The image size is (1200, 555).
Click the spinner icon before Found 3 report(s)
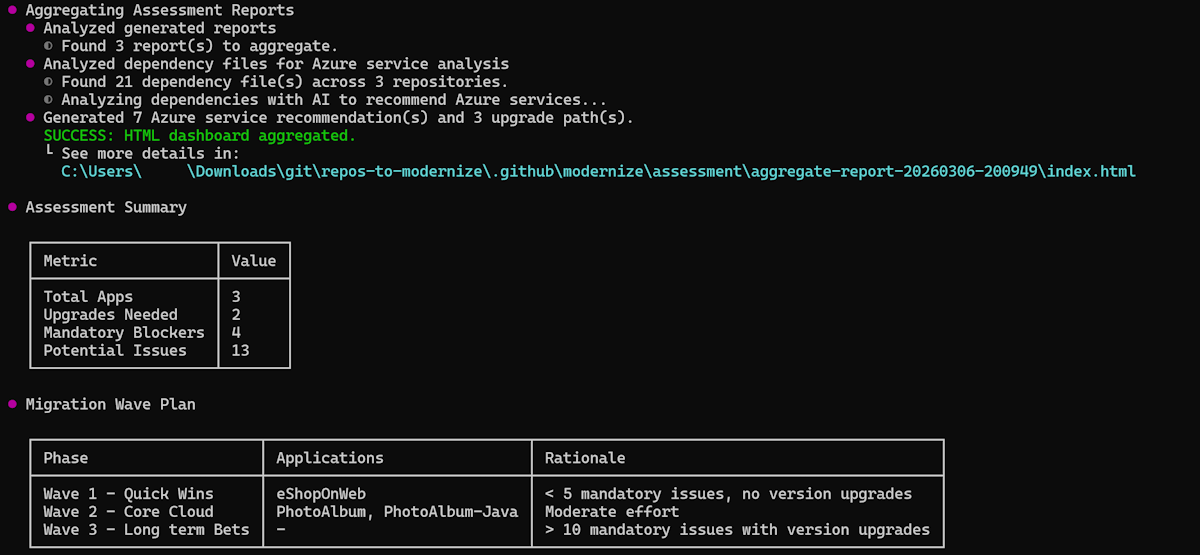[x=49, y=46]
